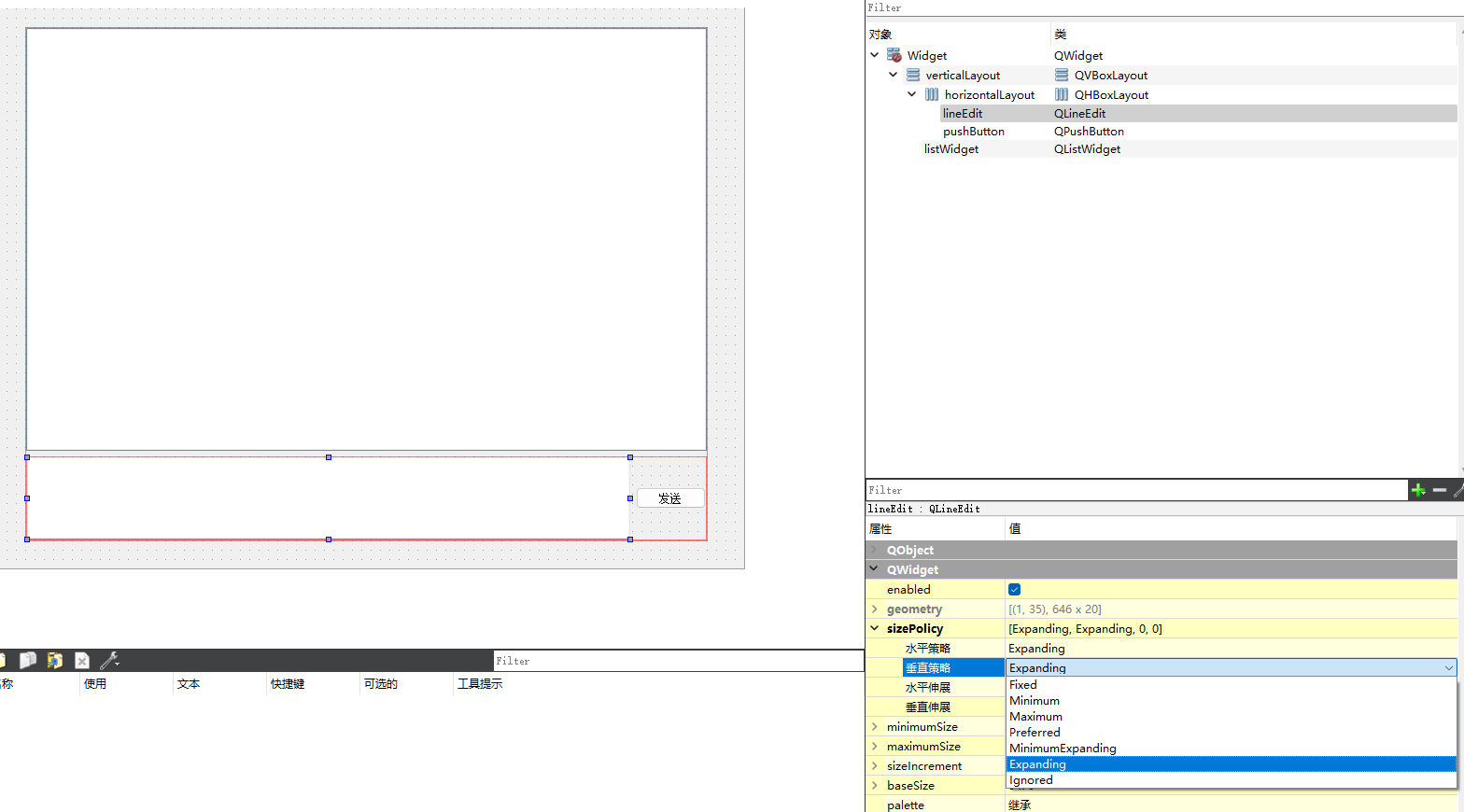1464x812 pixels.
Task: Select Ignored option in dropdown list
Action: pos(1031,780)
